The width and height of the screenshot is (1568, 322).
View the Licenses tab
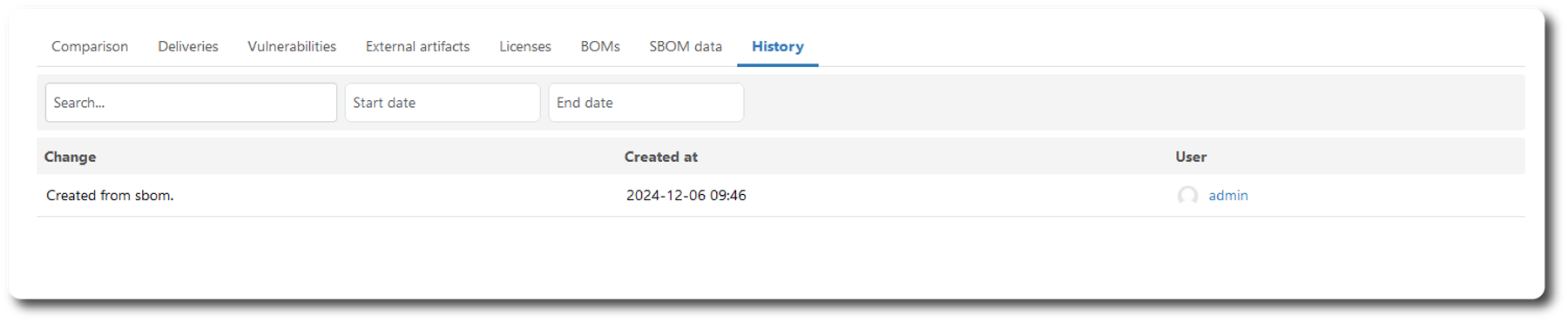click(525, 46)
